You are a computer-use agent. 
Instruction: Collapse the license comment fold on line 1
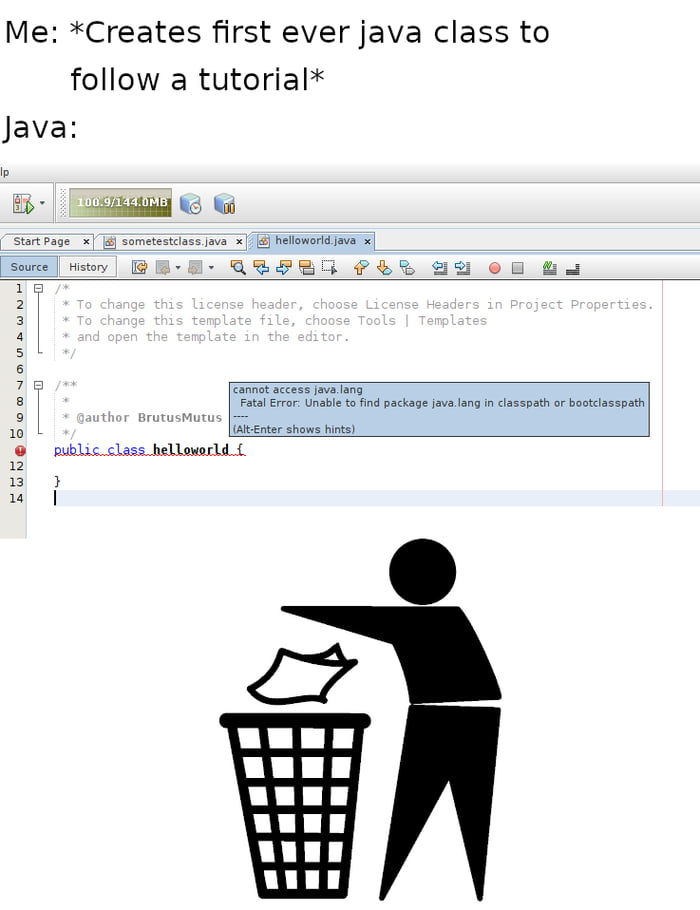pos(39,288)
